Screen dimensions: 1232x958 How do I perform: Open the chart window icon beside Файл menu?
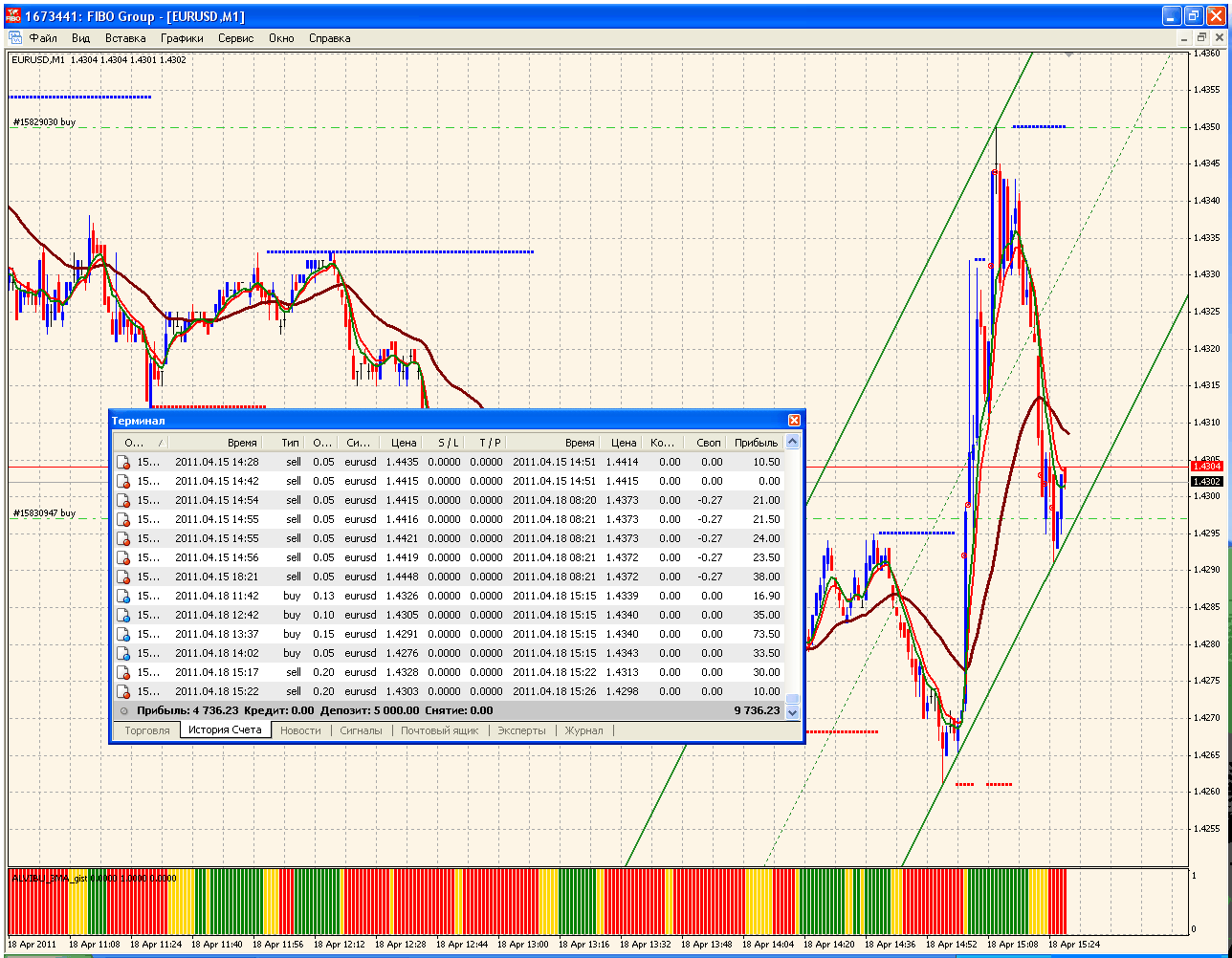[x=14, y=38]
